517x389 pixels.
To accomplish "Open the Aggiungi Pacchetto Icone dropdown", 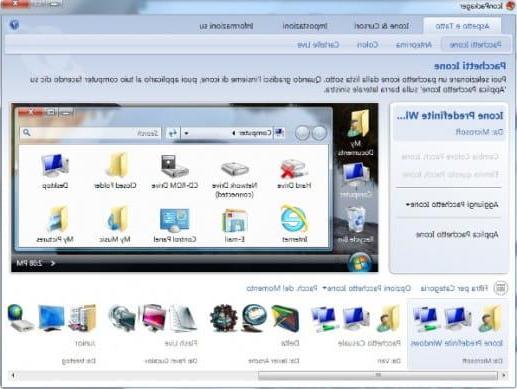I will [452, 204].
